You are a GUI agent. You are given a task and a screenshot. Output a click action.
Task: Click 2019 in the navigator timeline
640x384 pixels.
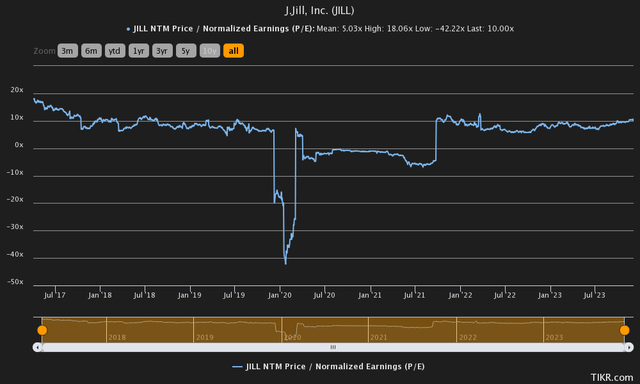pos(205,337)
